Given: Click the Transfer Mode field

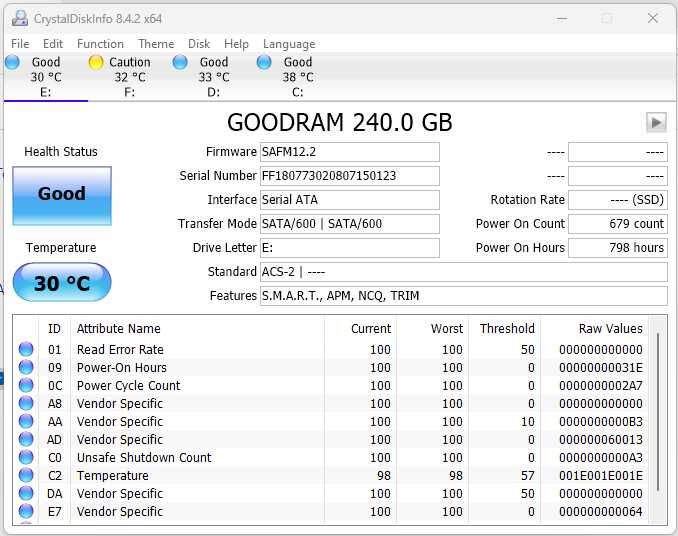Looking at the screenshot, I should [x=349, y=224].
